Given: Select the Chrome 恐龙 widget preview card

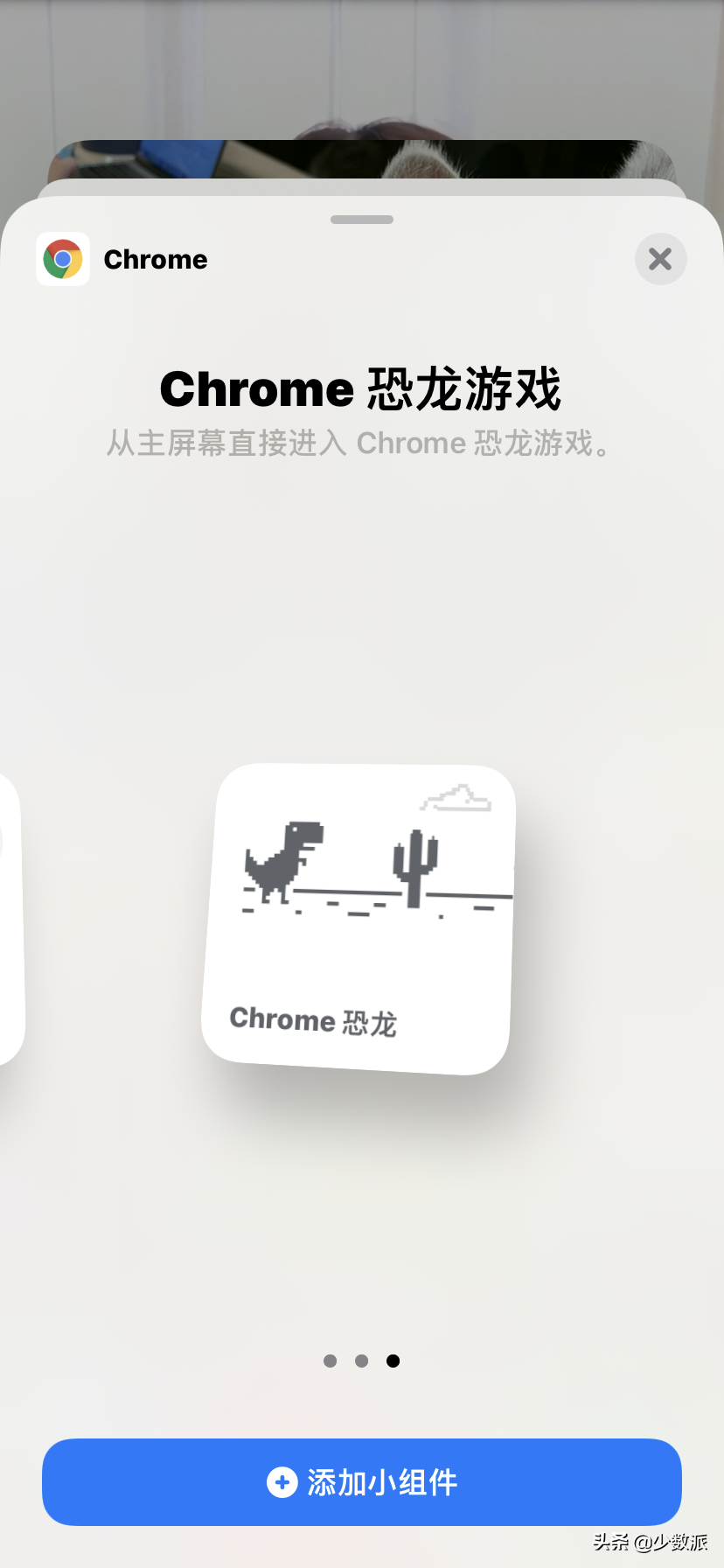Looking at the screenshot, I should point(358,919).
